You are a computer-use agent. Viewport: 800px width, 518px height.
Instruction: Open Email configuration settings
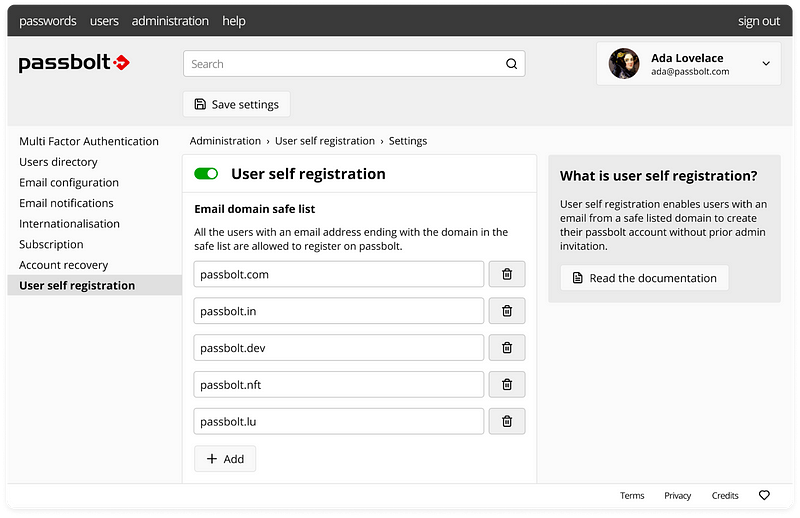pyautogui.click(x=69, y=183)
